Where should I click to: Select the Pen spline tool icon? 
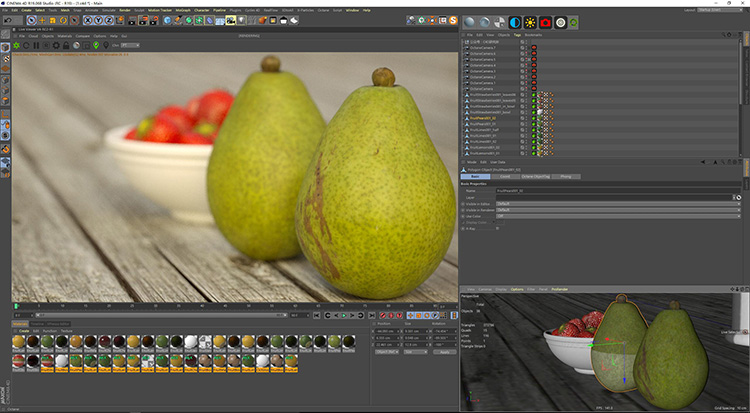click(x=178, y=20)
